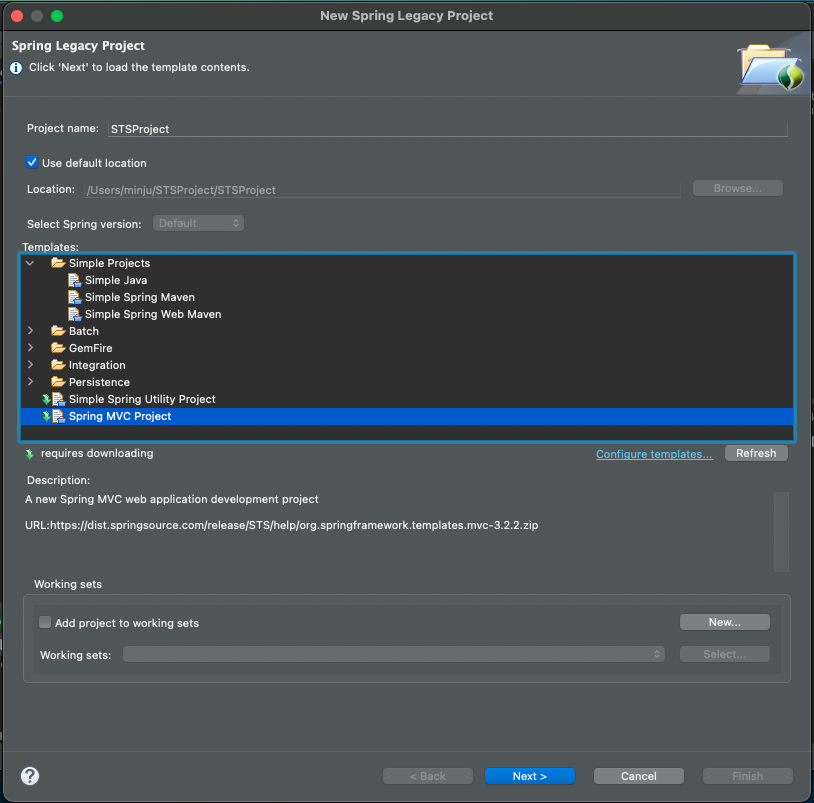Click the Simple Java template icon
Viewport: 814px width, 803px height.
[75, 280]
